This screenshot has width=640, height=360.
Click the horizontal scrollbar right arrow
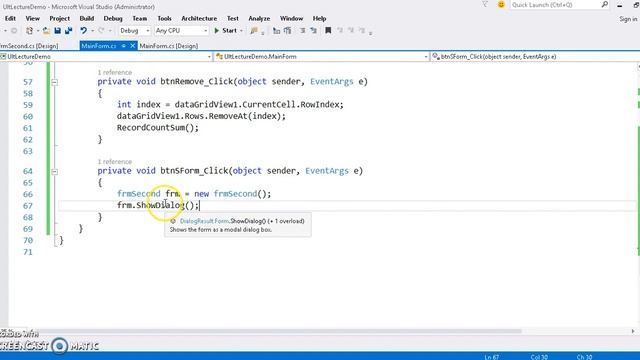click(633, 331)
